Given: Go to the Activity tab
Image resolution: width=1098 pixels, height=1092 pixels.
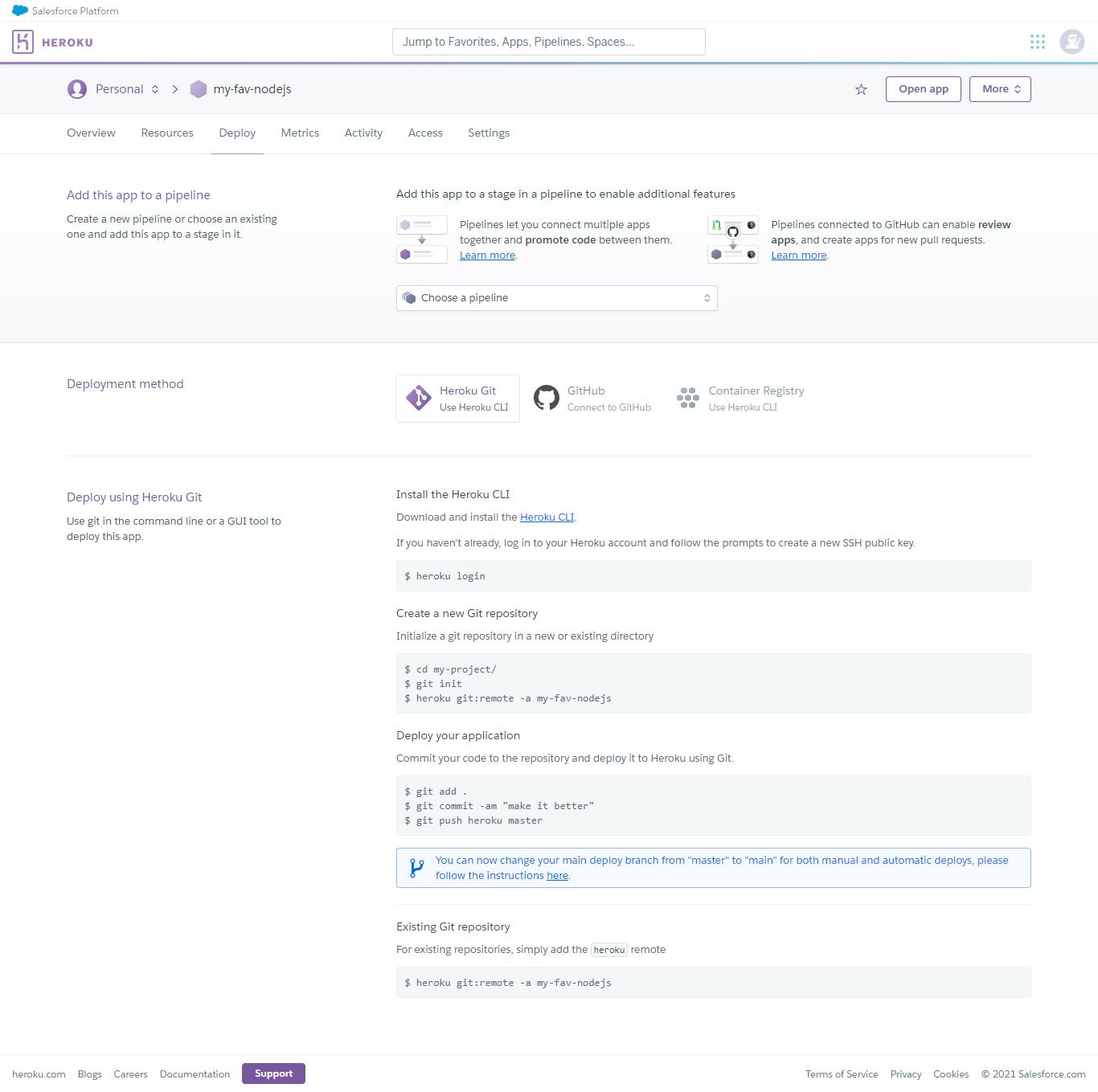Looking at the screenshot, I should (x=363, y=133).
